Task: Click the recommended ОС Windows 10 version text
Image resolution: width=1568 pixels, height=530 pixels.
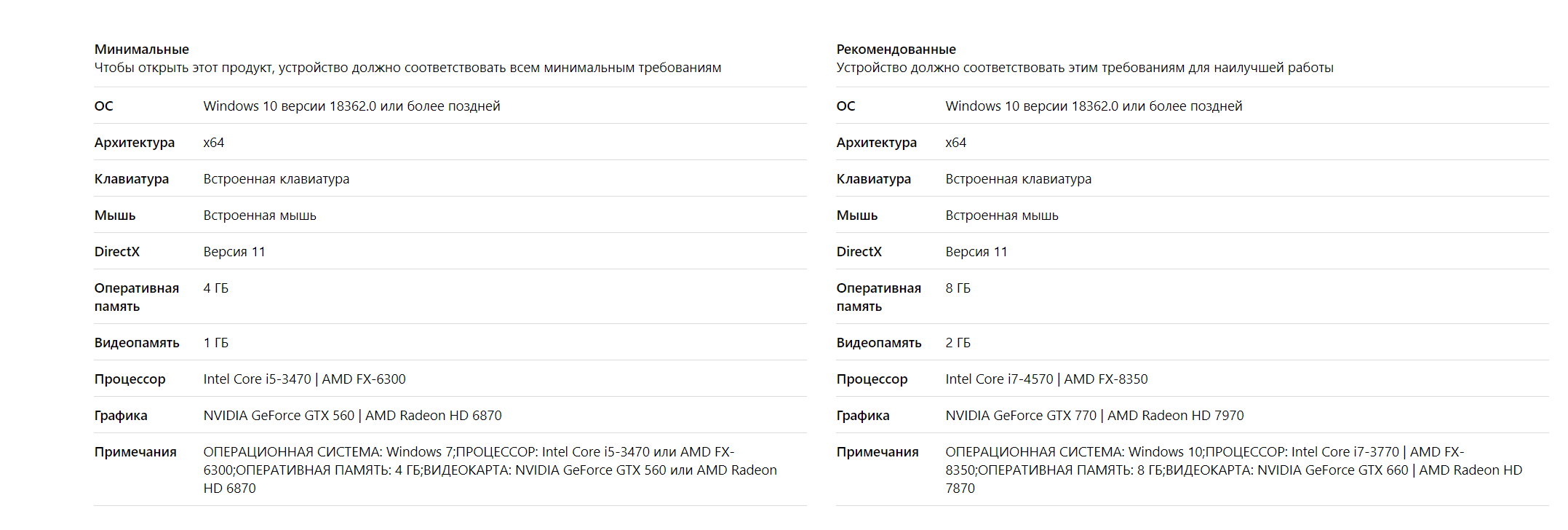Action: tap(1094, 106)
